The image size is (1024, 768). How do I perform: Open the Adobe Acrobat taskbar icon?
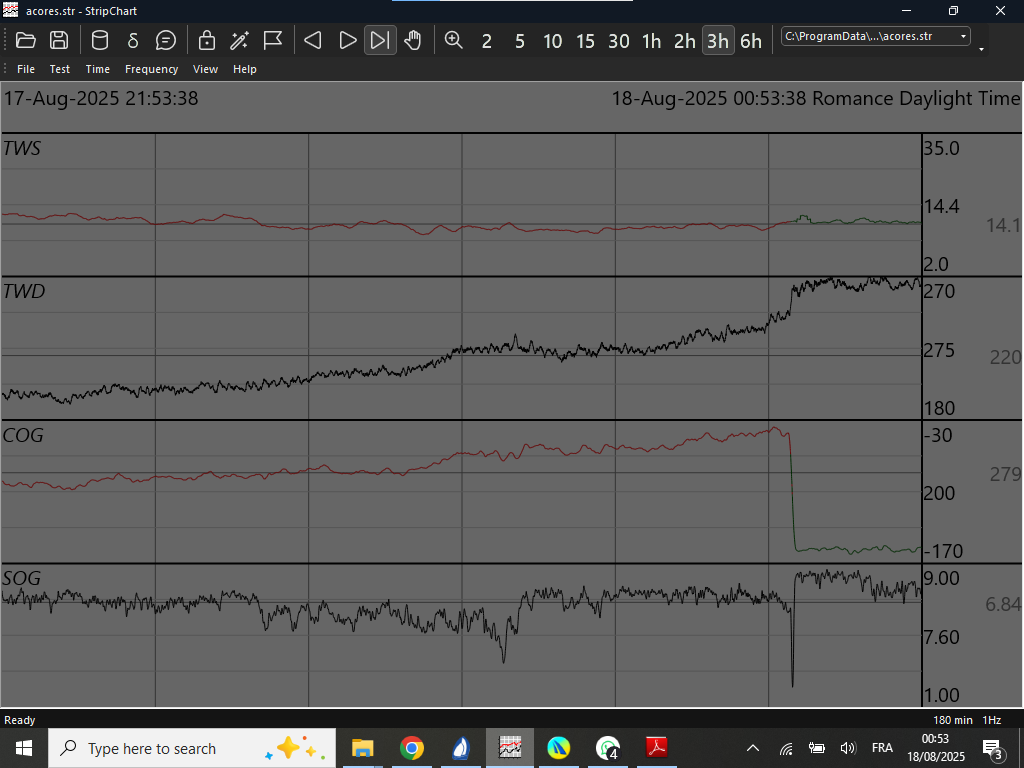pos(657,748)
